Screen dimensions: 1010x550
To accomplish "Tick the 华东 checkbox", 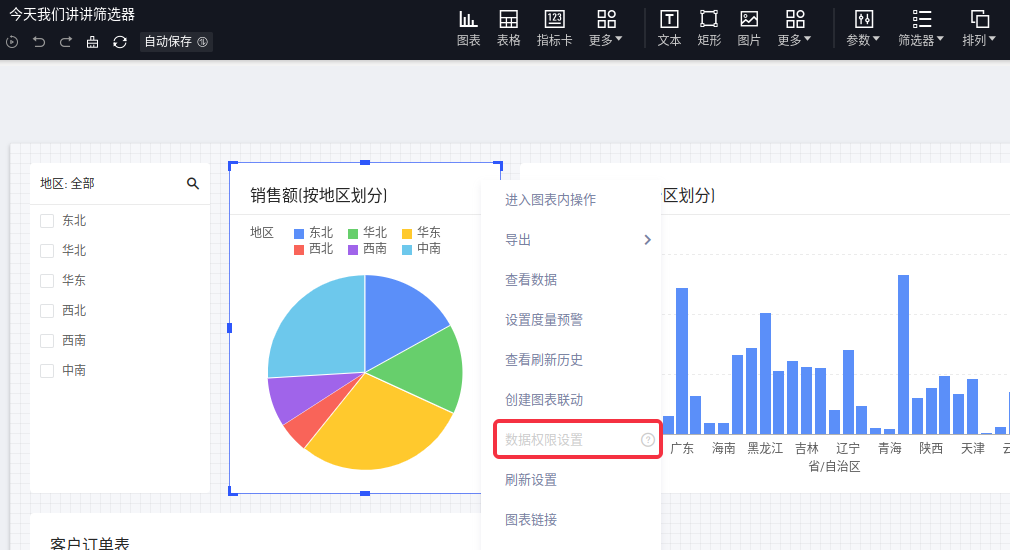I will tap(47, 281).
